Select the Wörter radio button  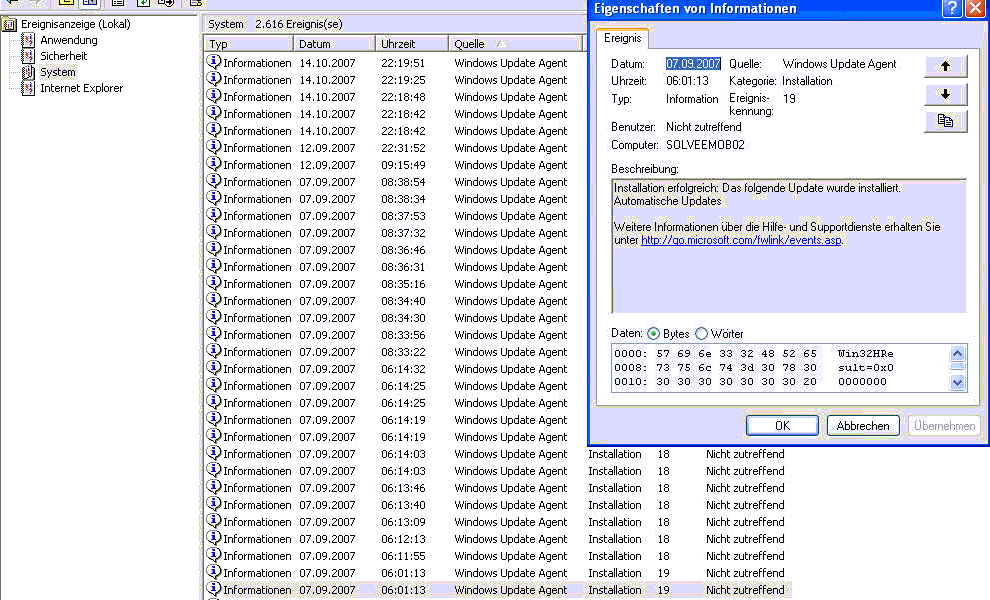click(701, 334)
